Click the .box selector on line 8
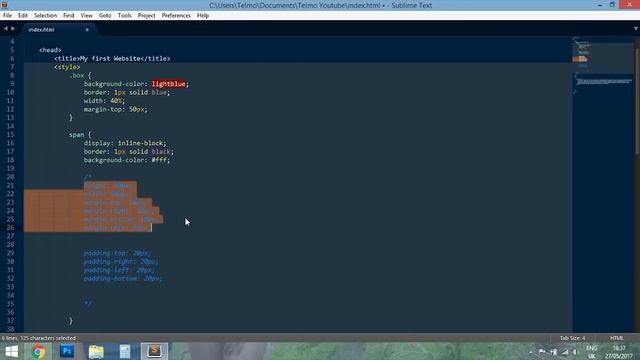The width and height of the screenshot is (640, 360). coord(76,76)
